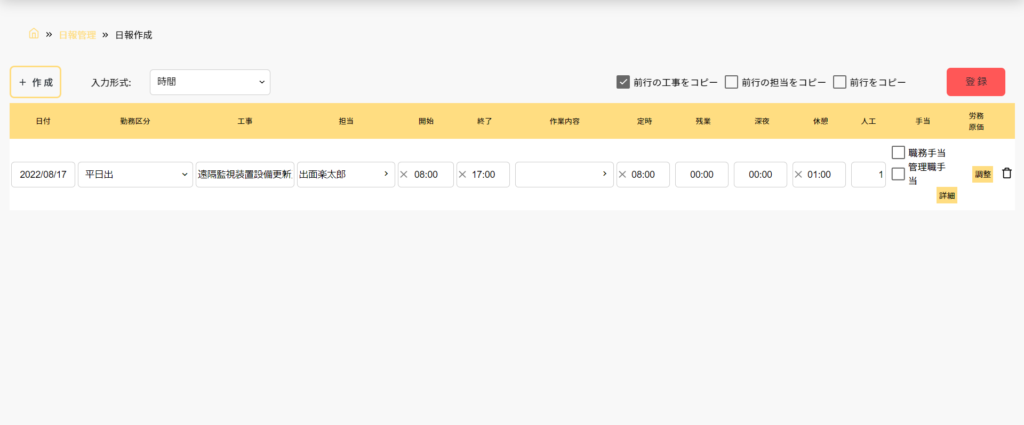Click the 終了 time field 17:00

483,174
